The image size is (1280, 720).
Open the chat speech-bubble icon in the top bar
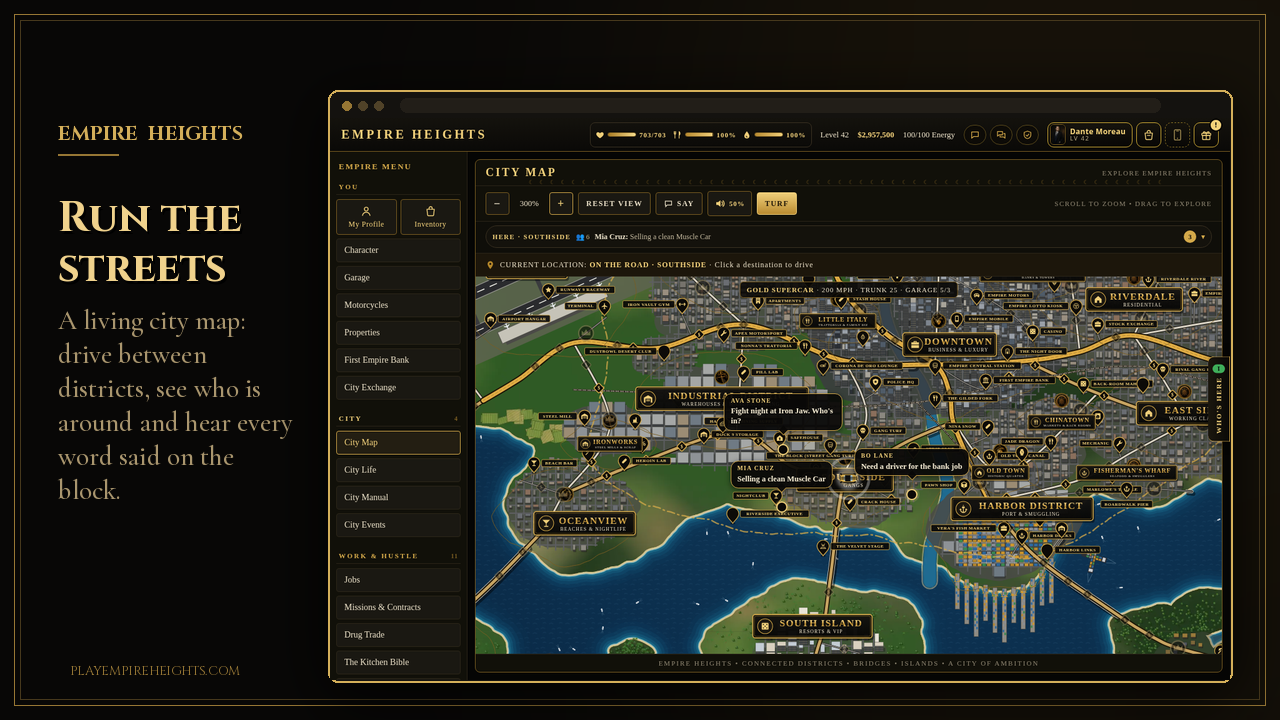(x=975, y=135)
